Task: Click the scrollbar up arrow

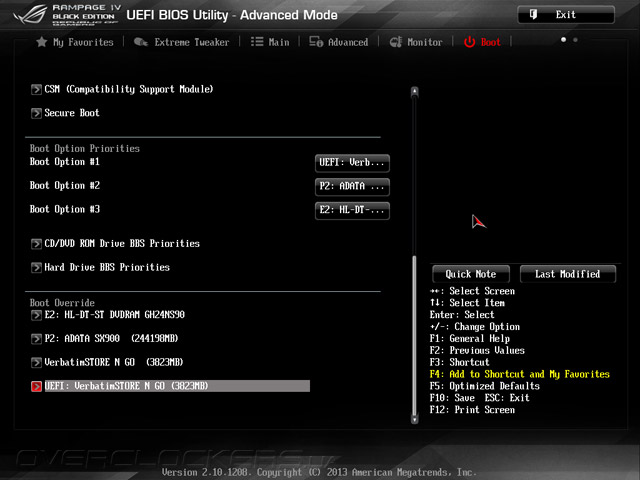Action: [x=415, y=91]
